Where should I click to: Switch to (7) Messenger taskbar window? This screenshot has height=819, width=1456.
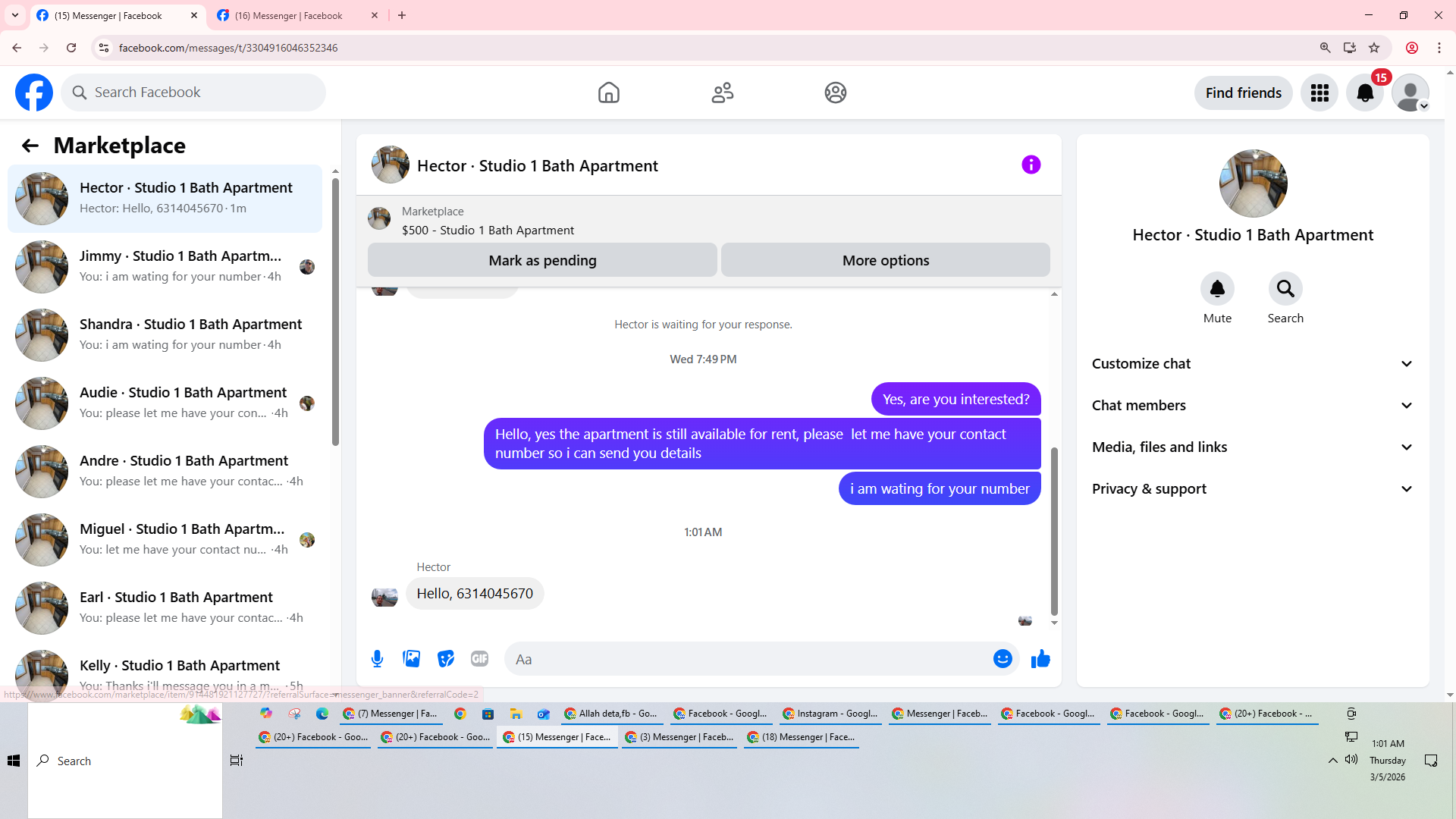[390, 714]
